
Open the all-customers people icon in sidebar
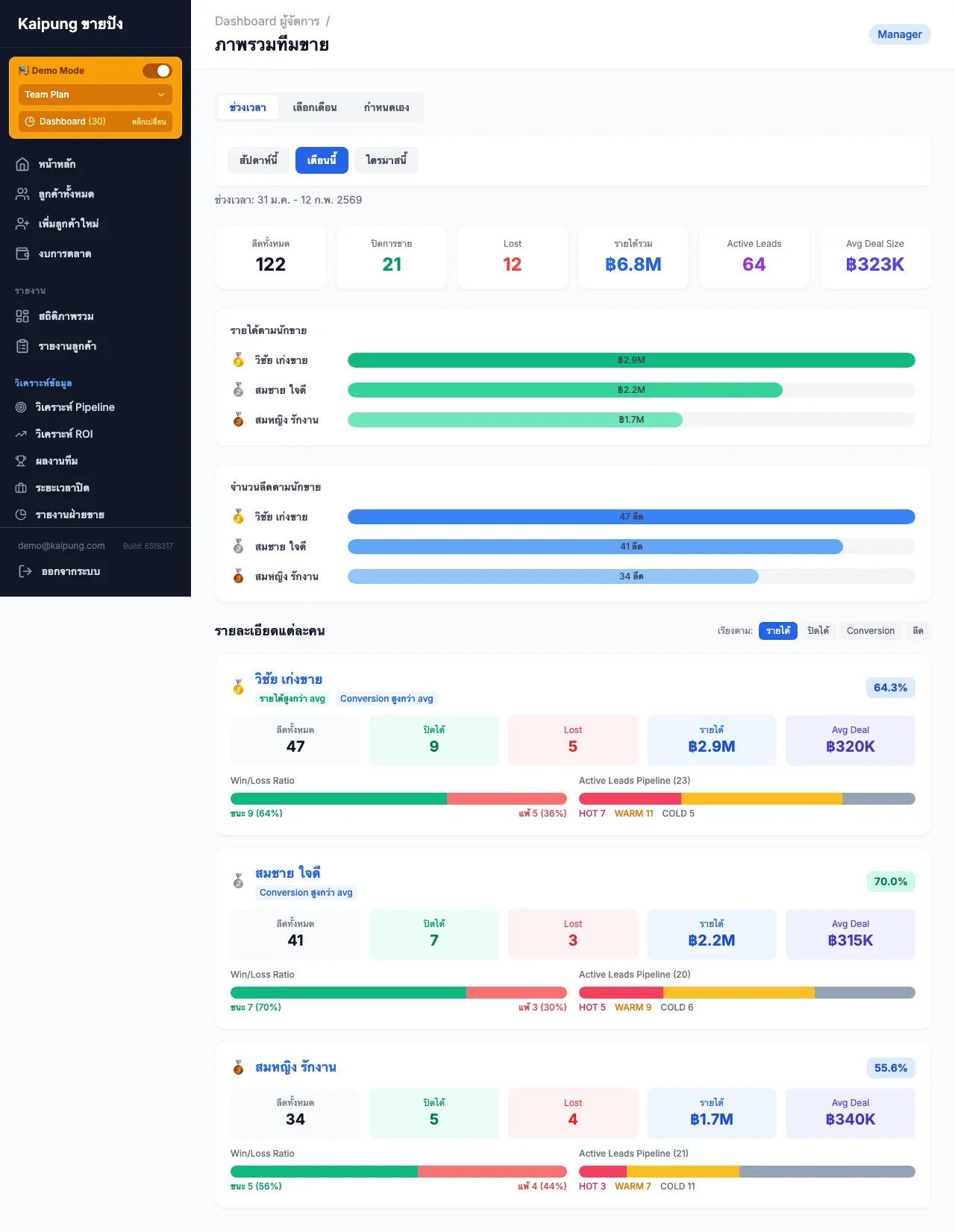[22, 194]
